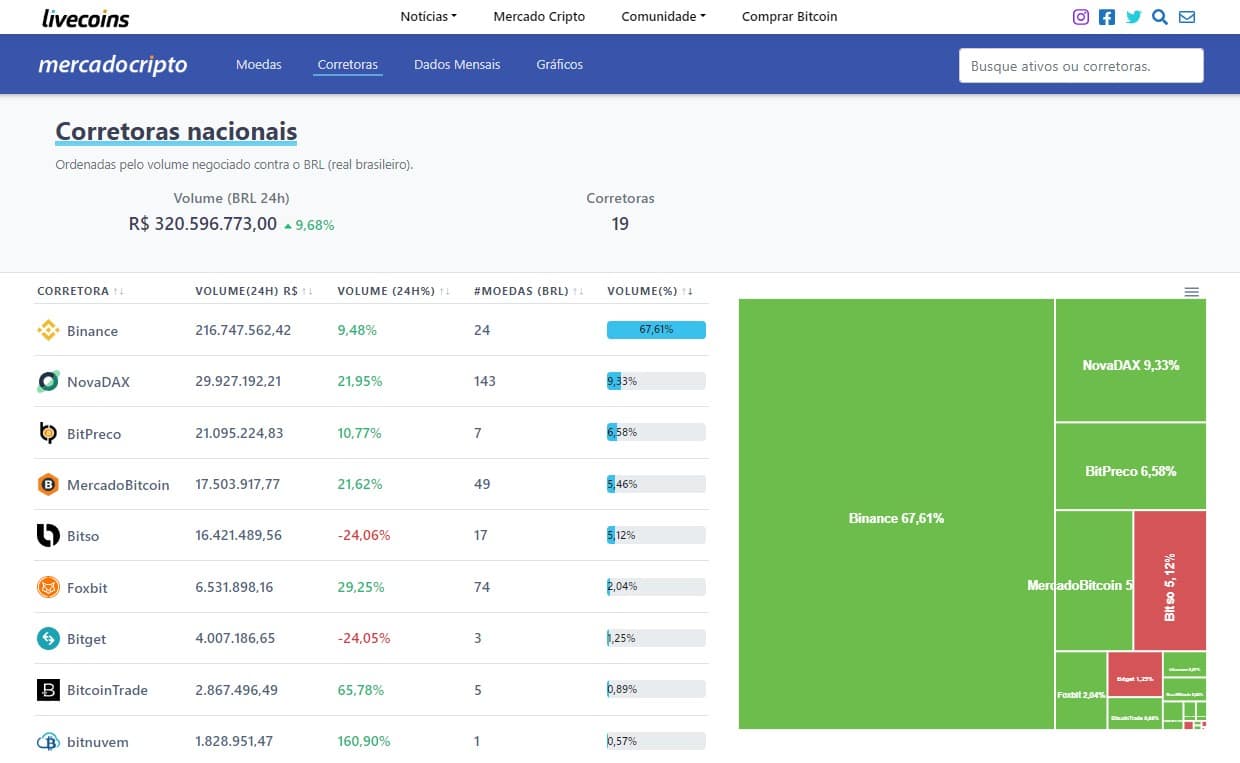1240x763 pixels.
Task: Select the MercadoBitcoin treemap block
Action: pos(1094,581)
